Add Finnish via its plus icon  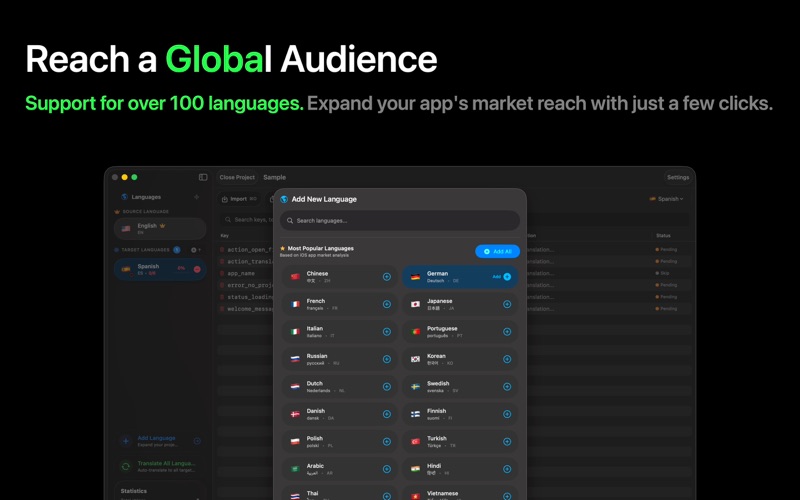click(x=507, y=414)
